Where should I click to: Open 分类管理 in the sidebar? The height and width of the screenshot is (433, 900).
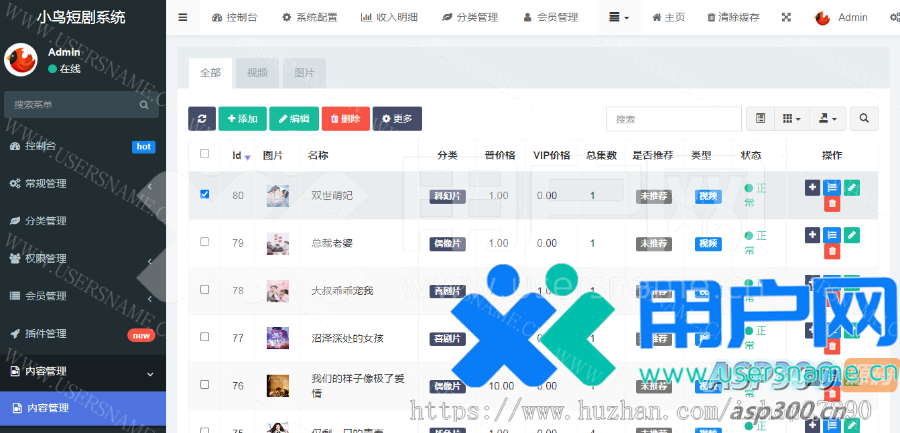pos(83,221)
